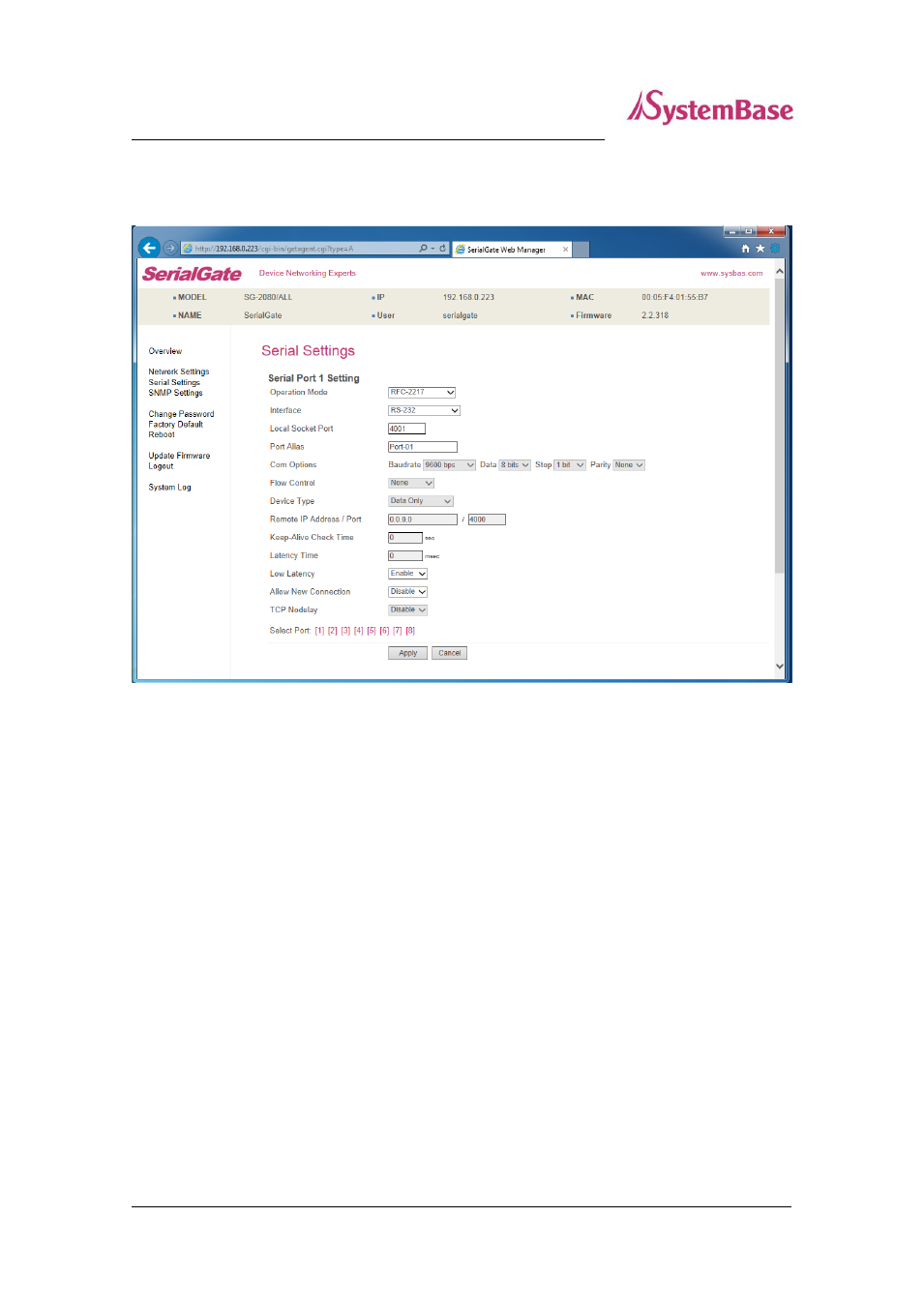Open the Baudrate 9600 bps dropdown
This screenshot has height=1306, width=924.
(449, 465)
